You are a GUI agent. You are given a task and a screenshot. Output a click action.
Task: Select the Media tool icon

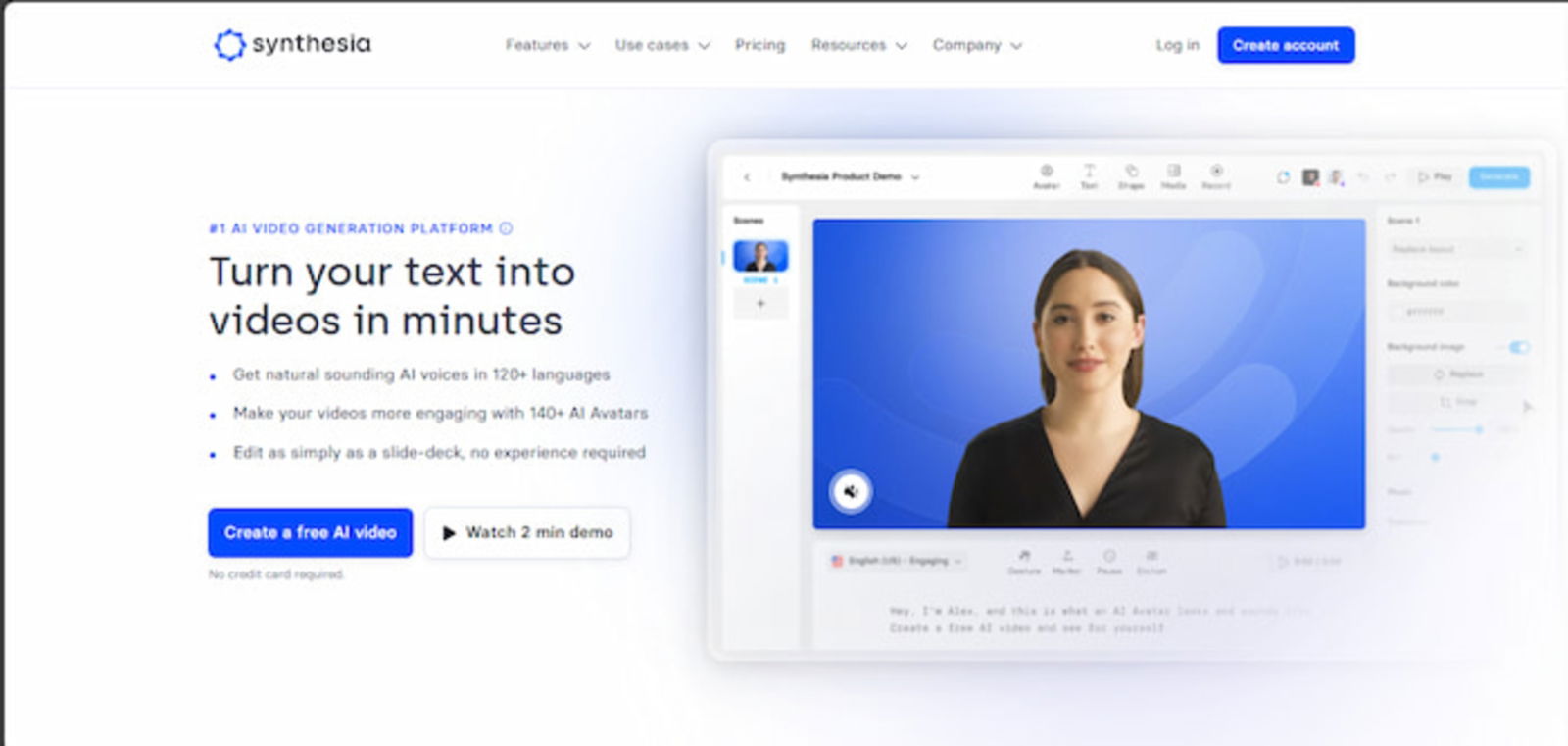coord(1173,176)
